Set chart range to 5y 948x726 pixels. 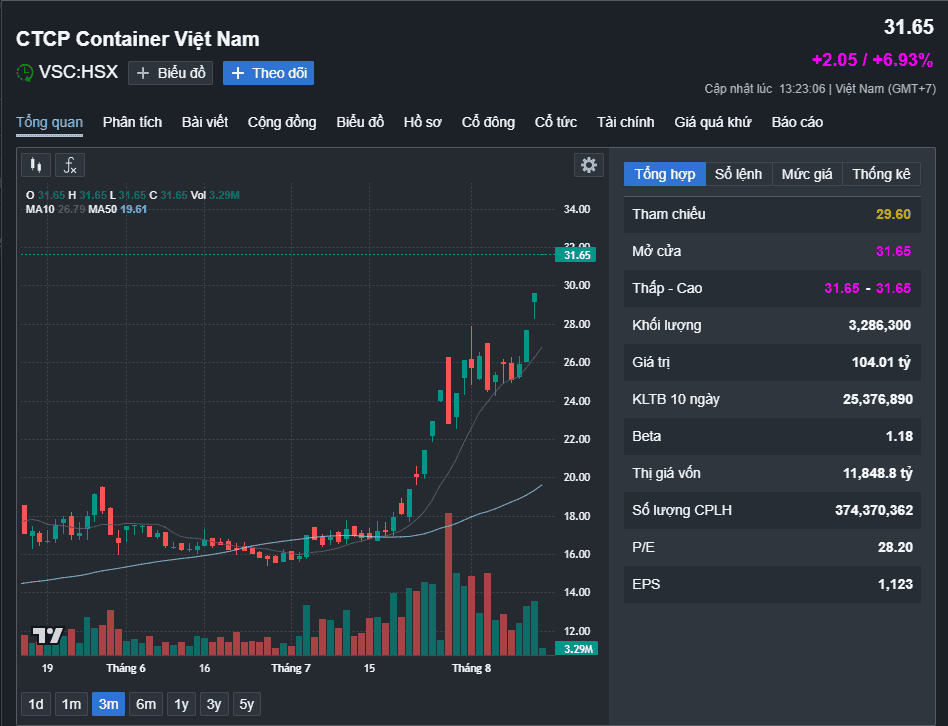(247, 704)
